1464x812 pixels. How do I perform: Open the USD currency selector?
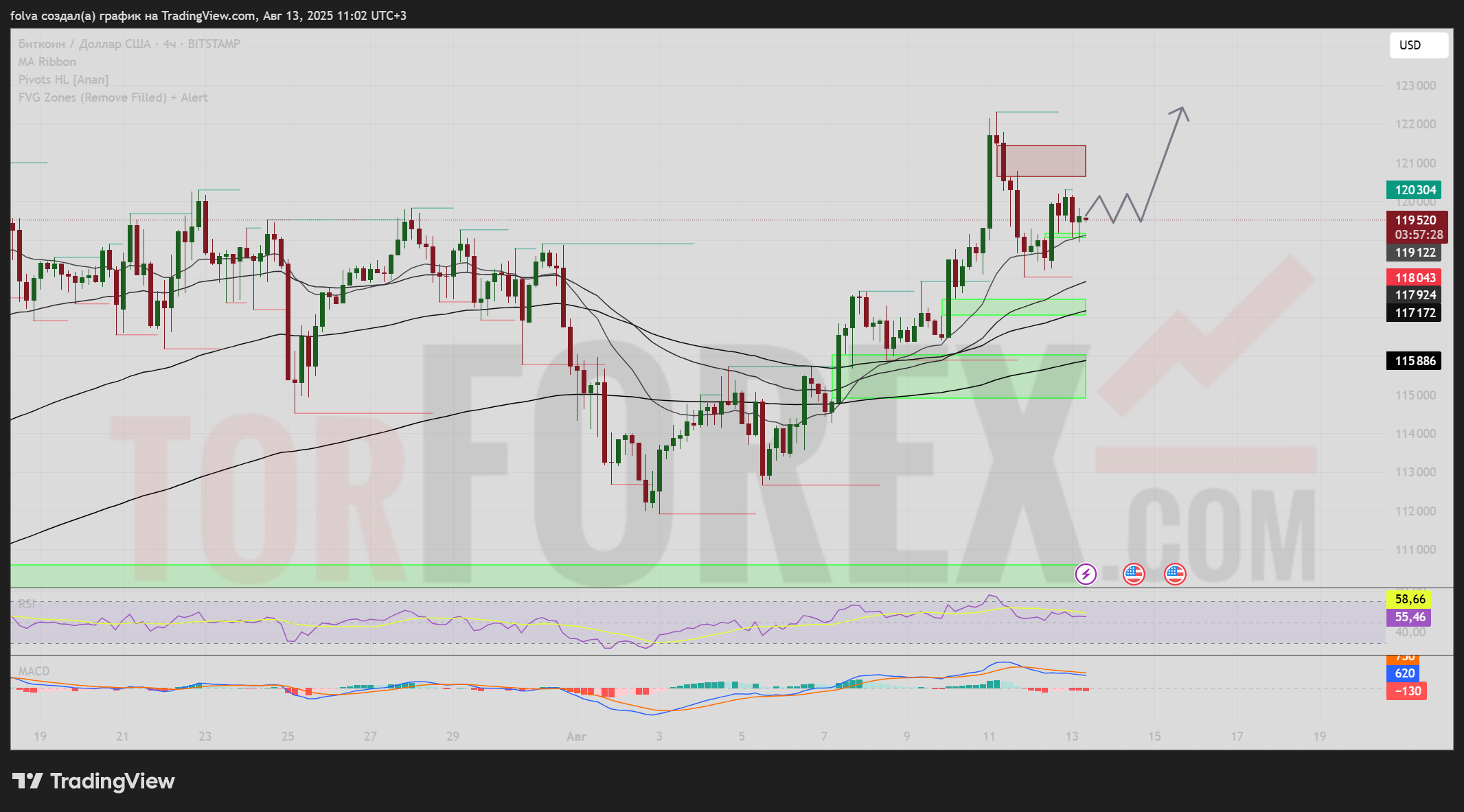pyautogui.click(x=1418, y=45)
